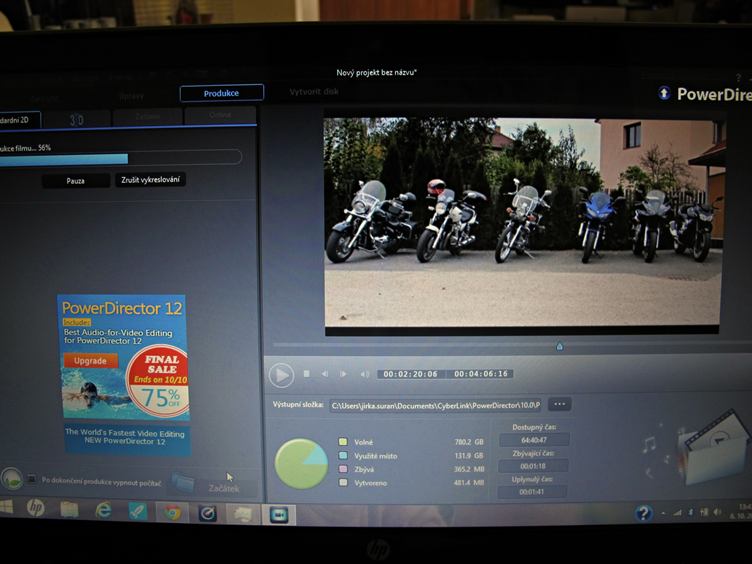Click the Uplynulý čas value 00:01:41

click(x=532, y=492)
